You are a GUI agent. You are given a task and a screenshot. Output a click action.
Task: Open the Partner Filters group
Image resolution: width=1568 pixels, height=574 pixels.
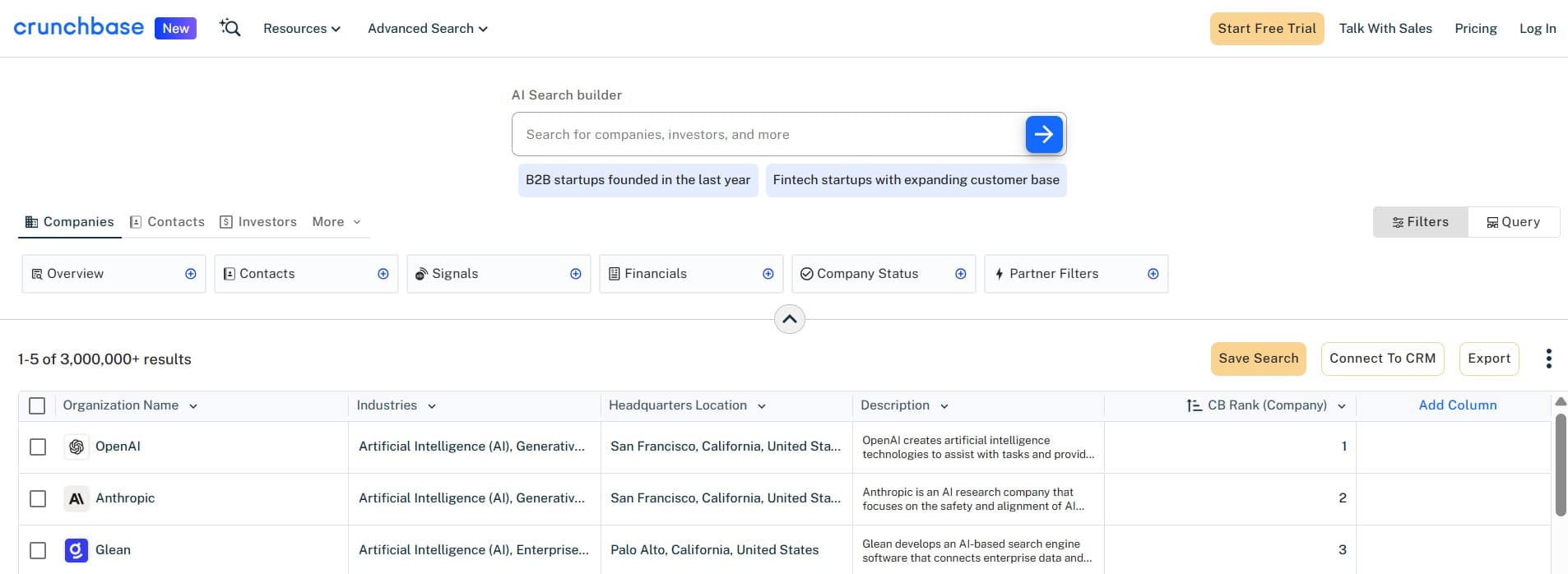[1076, 274]
